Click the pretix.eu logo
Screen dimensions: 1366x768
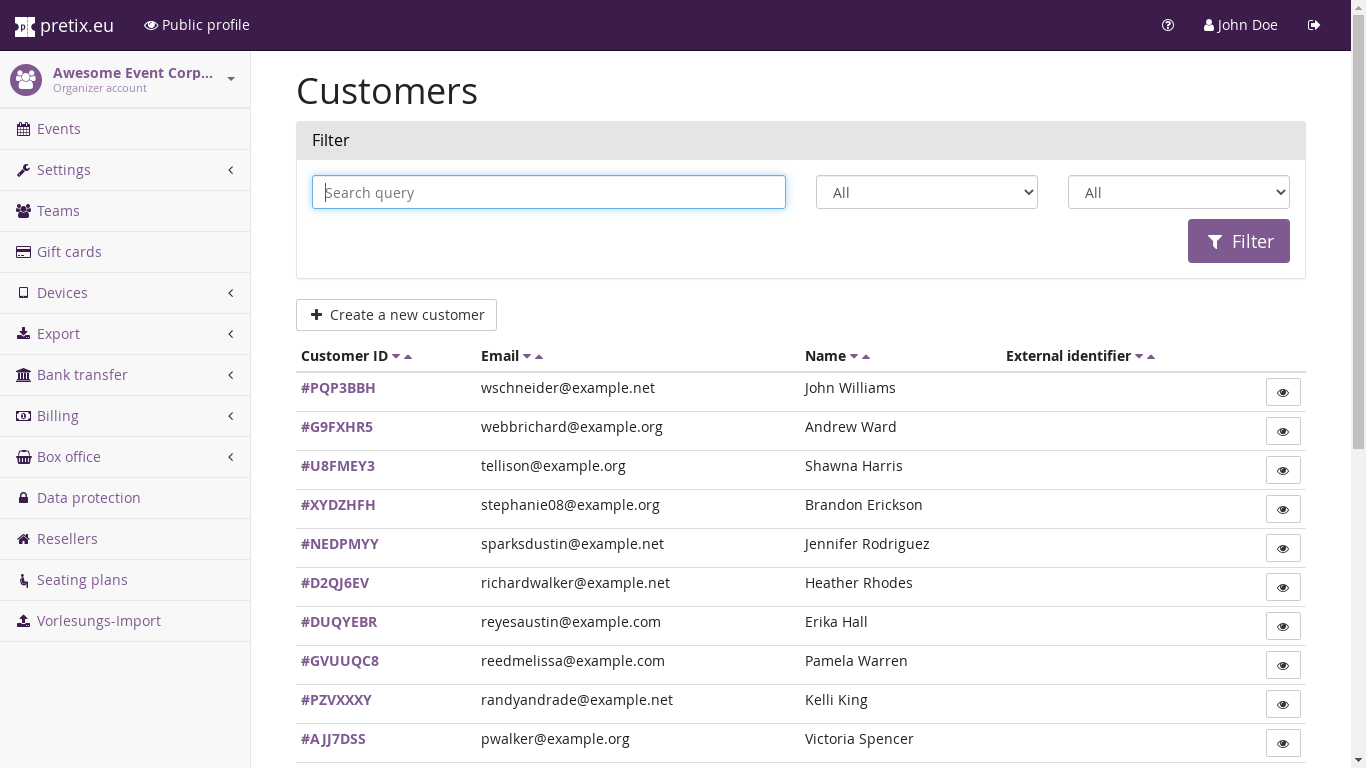tap(64, 26)
